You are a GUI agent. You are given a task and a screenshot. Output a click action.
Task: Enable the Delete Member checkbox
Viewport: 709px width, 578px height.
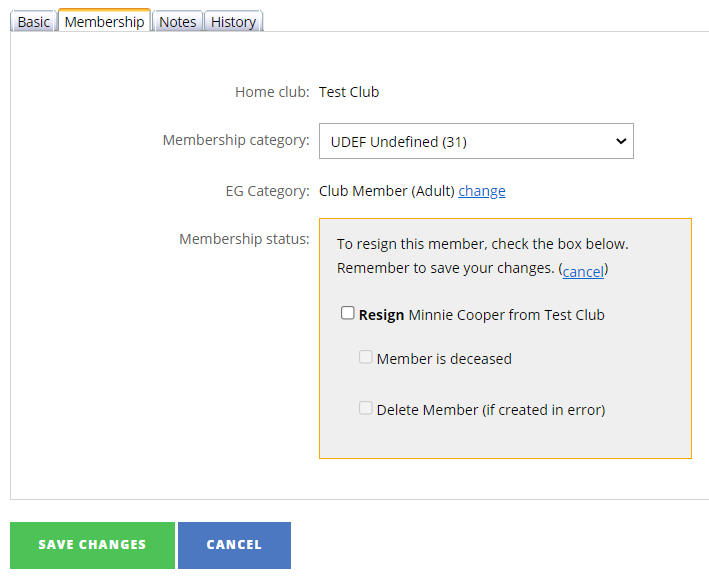point(366,408)
